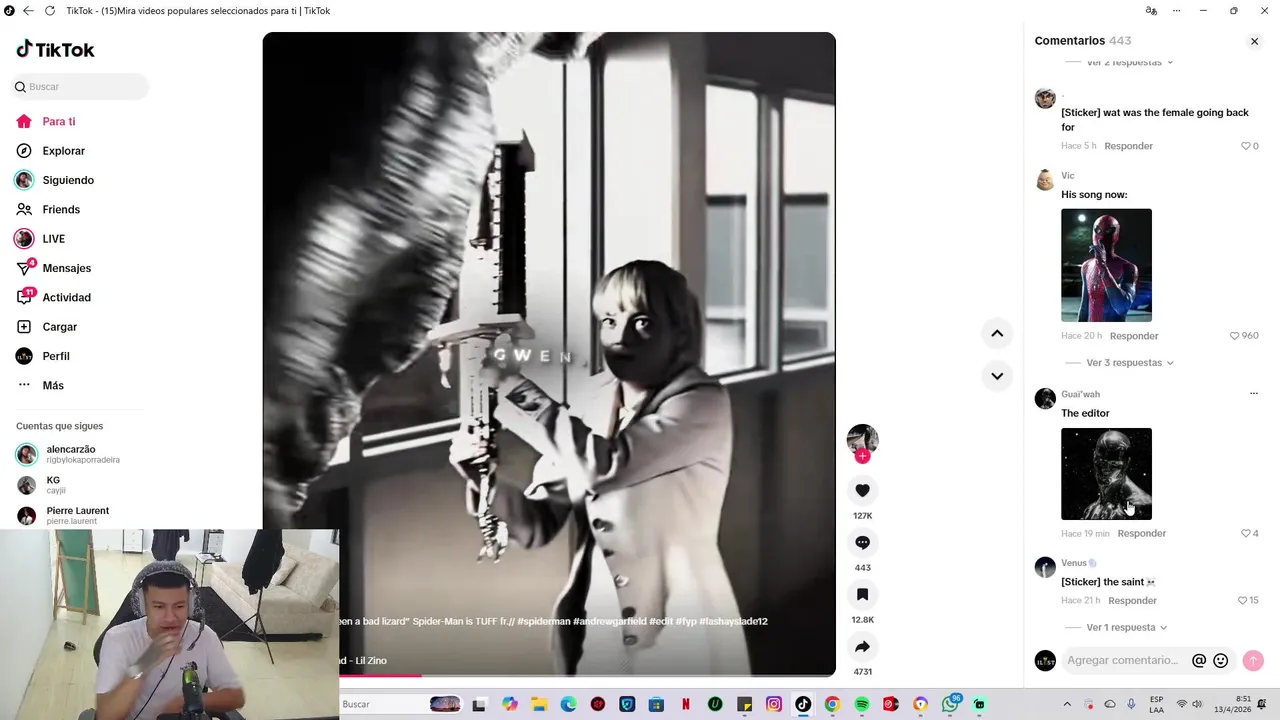
Task: Open Netflix from the taskbar
Action: (685, 704)
